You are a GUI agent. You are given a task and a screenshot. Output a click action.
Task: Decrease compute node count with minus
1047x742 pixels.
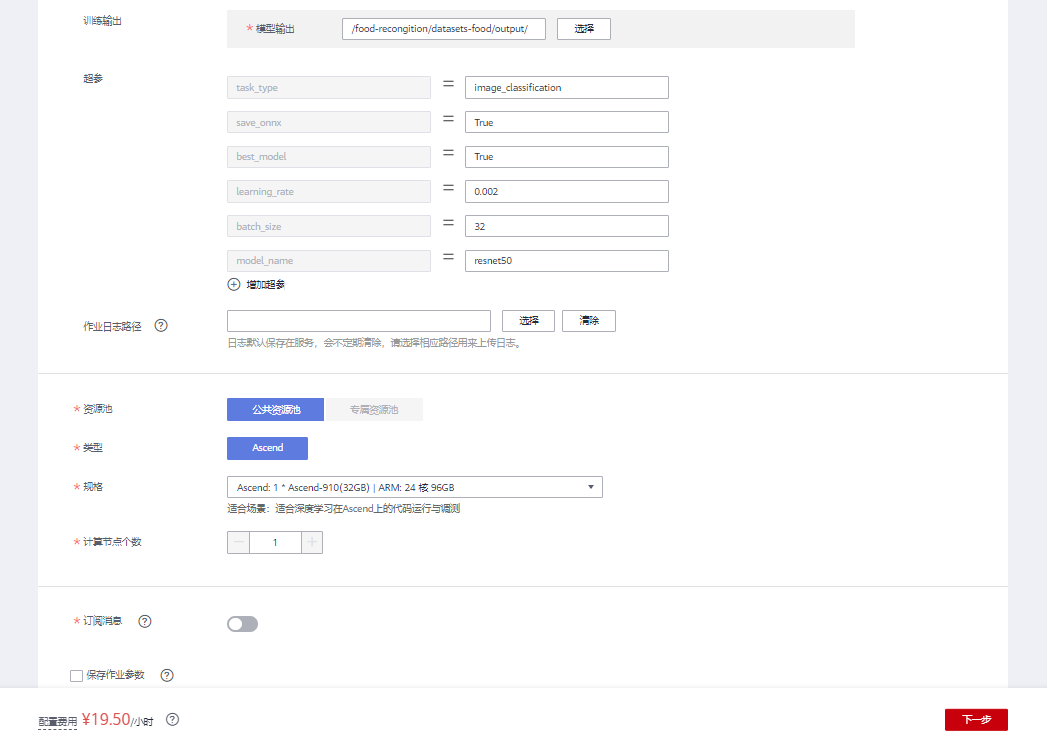point(239,542)
